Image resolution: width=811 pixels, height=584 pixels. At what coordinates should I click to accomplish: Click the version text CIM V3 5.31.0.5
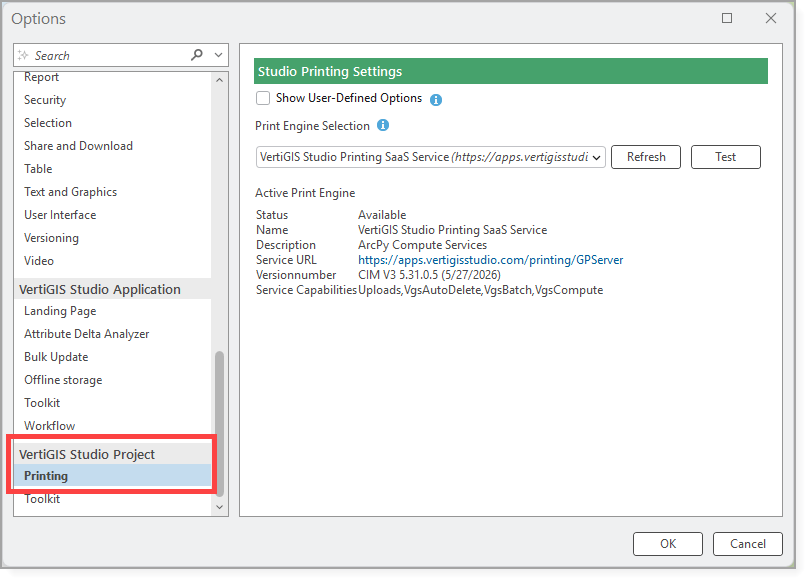pyautogui.click(x=429, y=275)
